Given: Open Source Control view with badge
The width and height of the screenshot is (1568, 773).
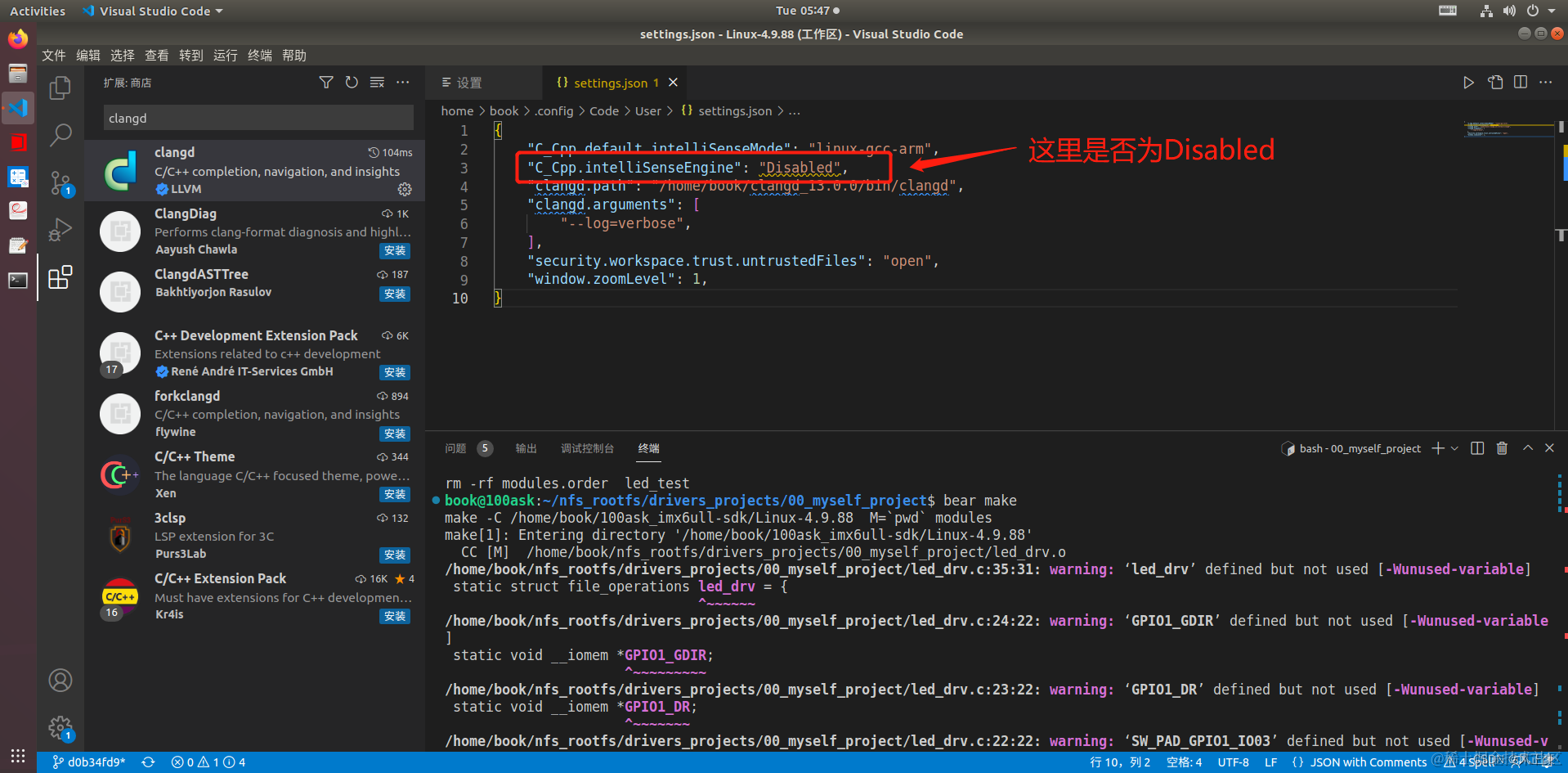Looking at the screenshot, I should pos(60,183).
